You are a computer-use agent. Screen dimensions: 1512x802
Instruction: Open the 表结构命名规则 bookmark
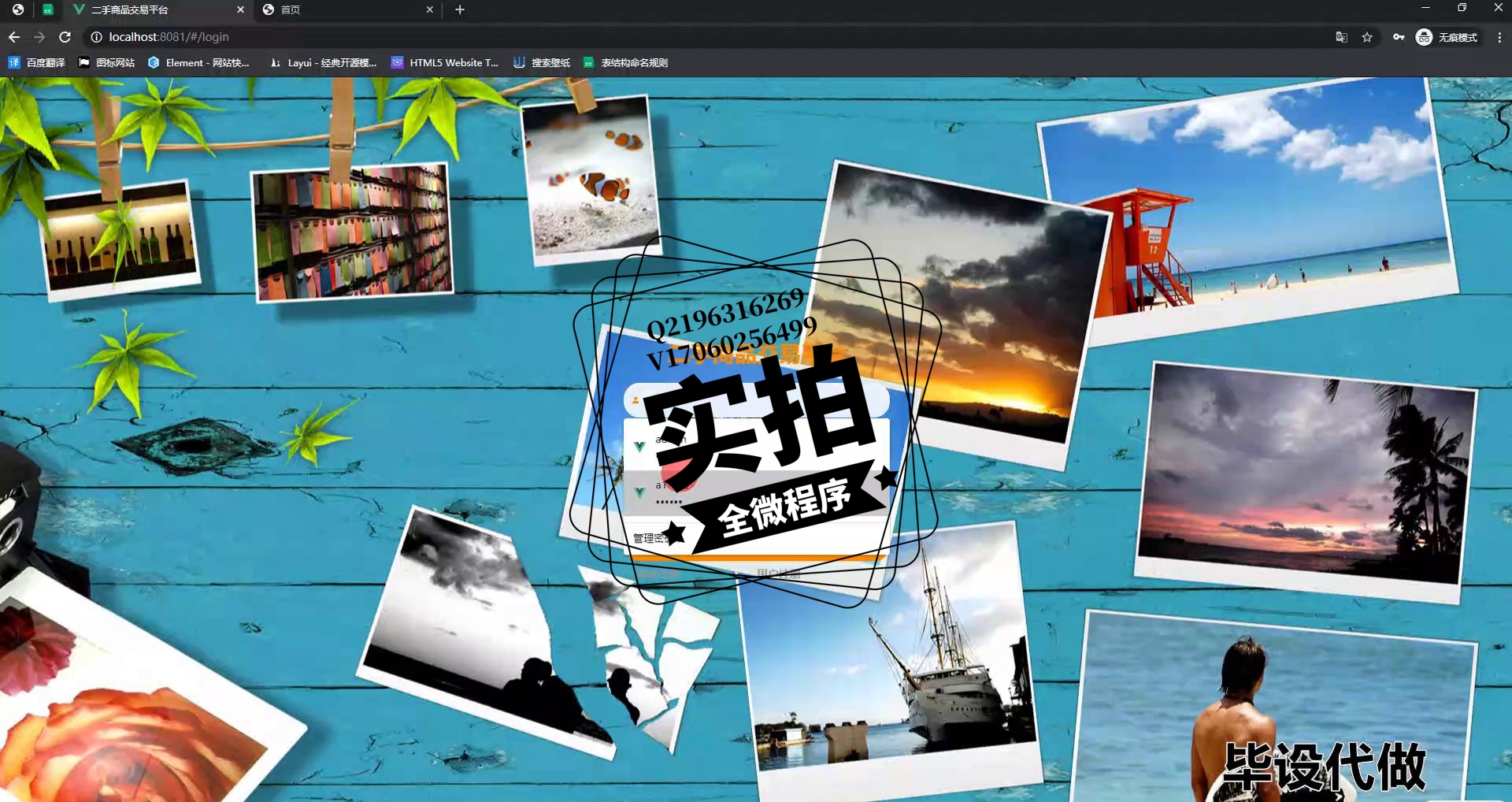[x=625, y=62]
